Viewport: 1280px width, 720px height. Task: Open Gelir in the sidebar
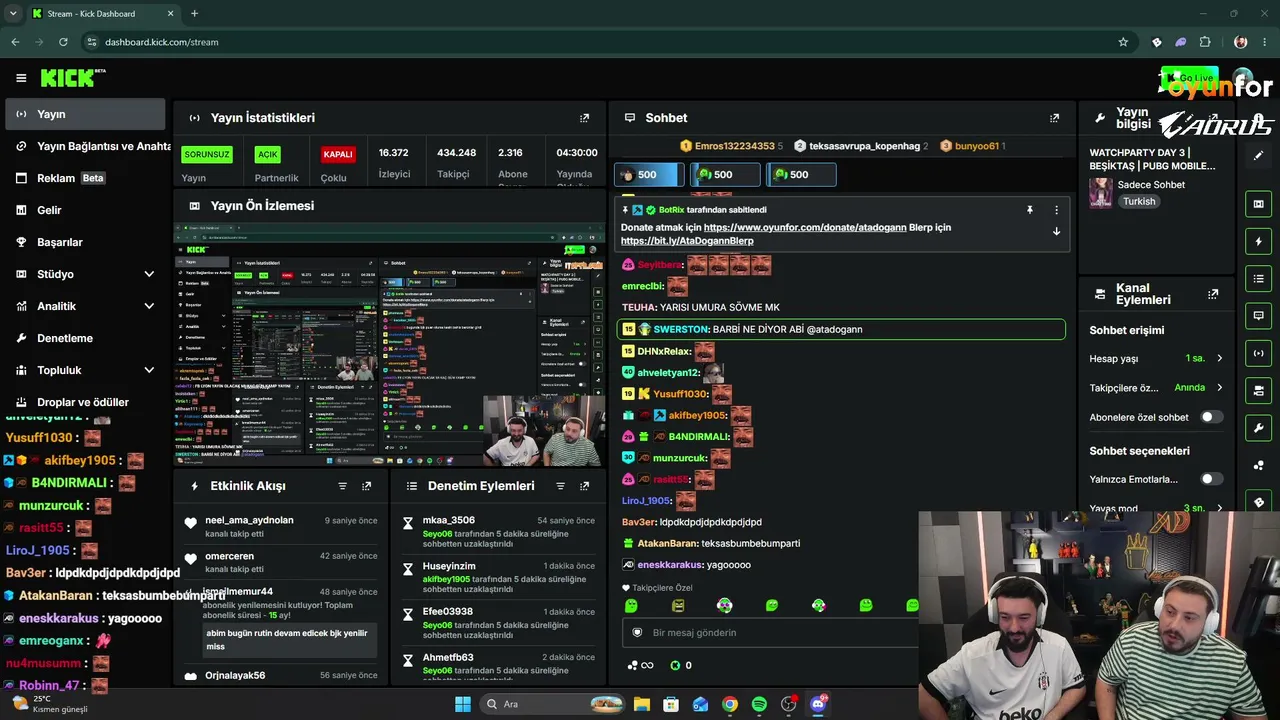click(85, 210)
